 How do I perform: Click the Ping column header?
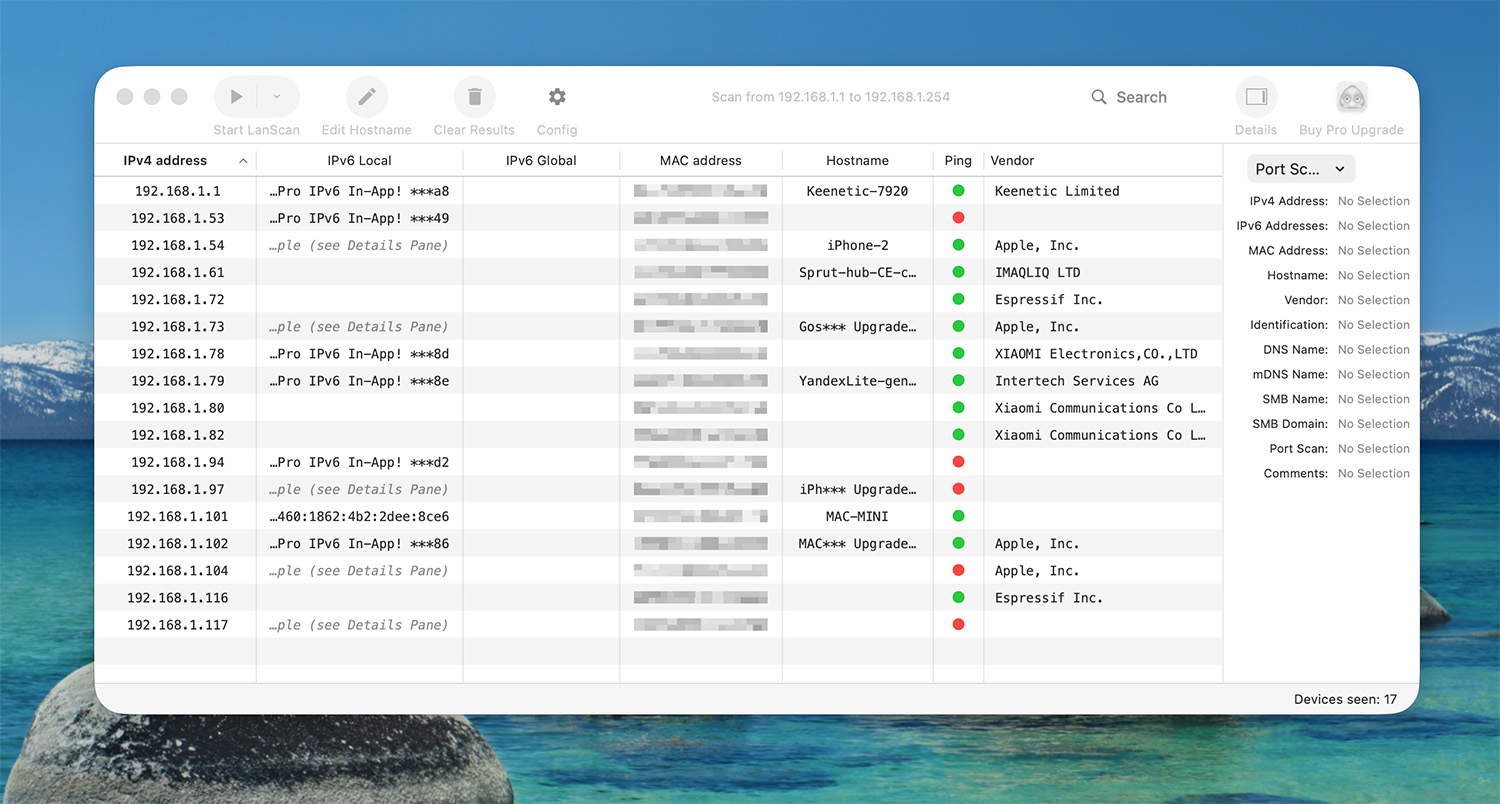point(957,160)
